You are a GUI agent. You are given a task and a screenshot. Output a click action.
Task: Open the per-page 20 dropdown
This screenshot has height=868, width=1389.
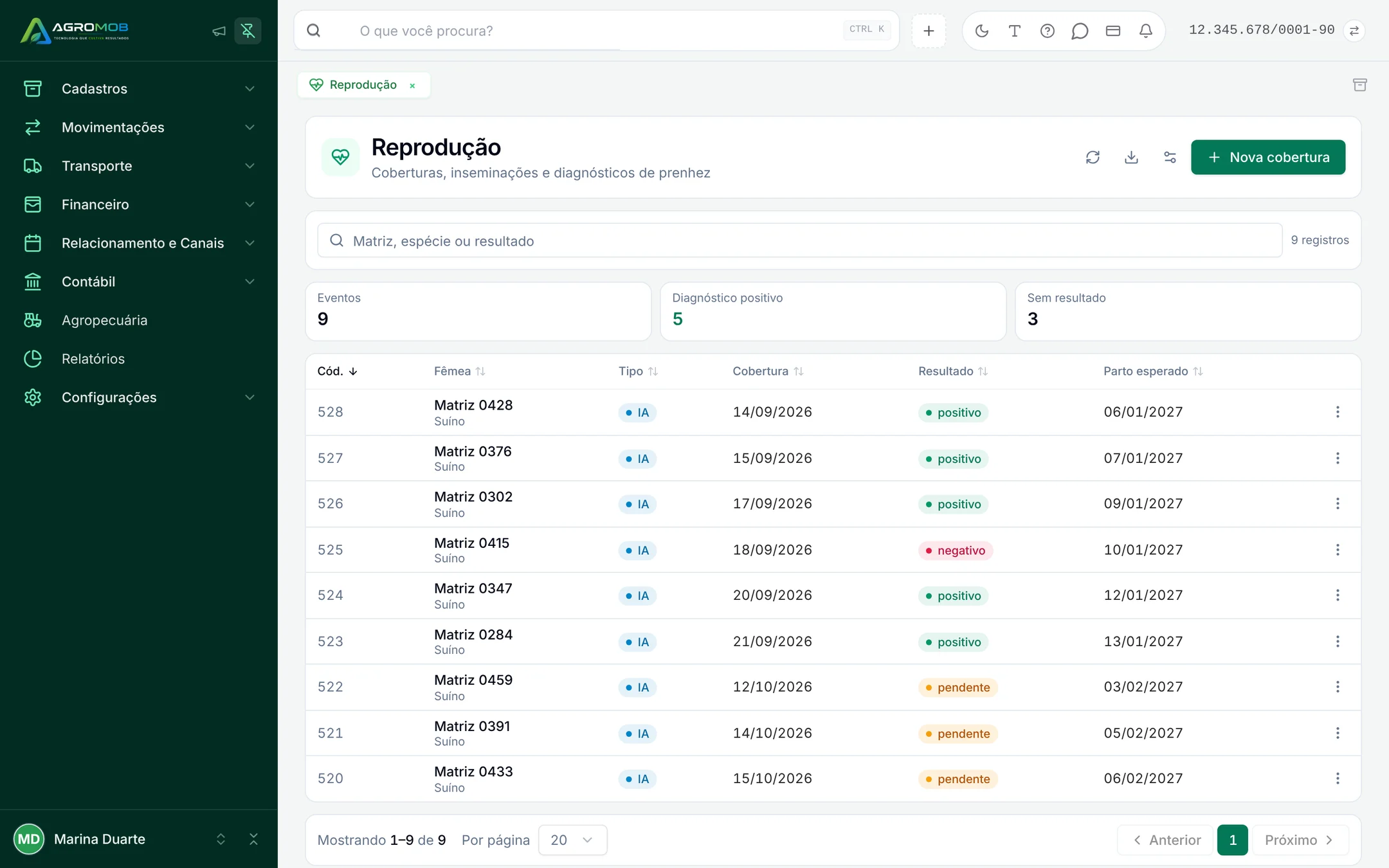point(572,840)
